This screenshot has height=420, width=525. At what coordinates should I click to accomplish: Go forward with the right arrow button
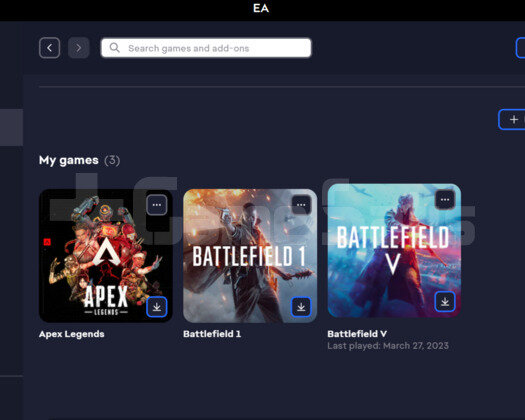78,48
